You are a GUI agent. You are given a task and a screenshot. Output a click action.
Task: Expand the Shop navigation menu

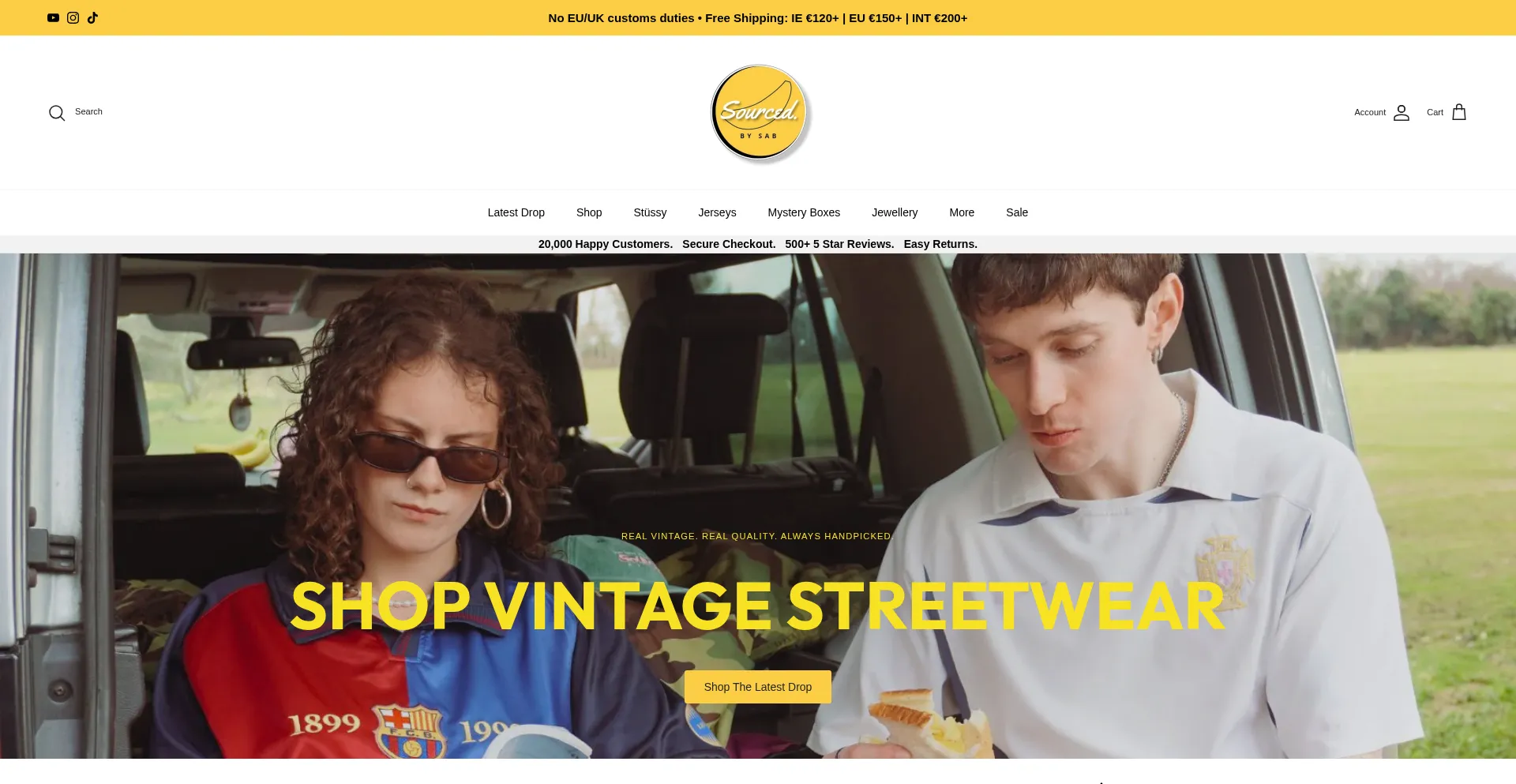[589, 212]
